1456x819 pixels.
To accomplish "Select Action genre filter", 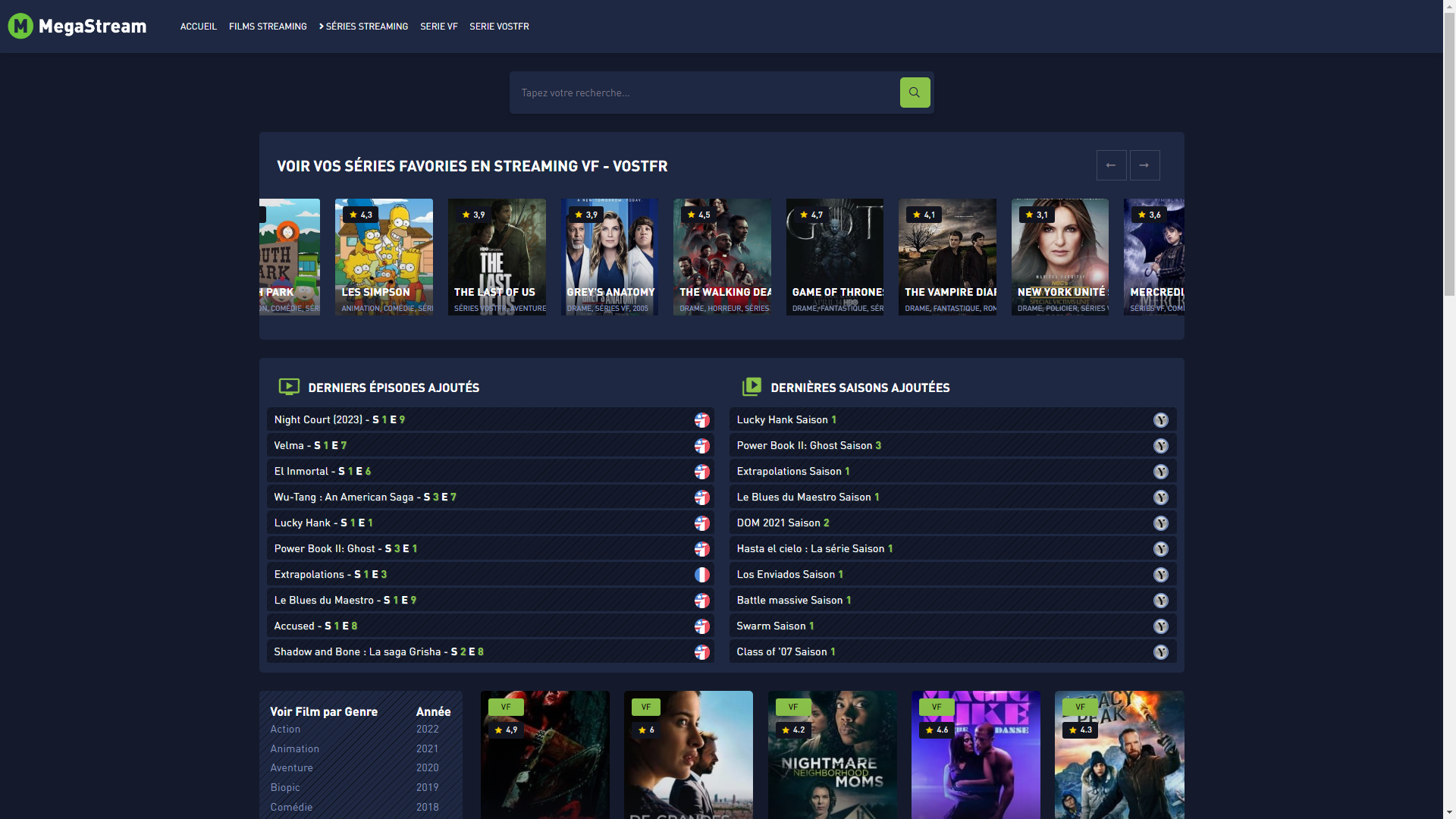I will (285, 730).
